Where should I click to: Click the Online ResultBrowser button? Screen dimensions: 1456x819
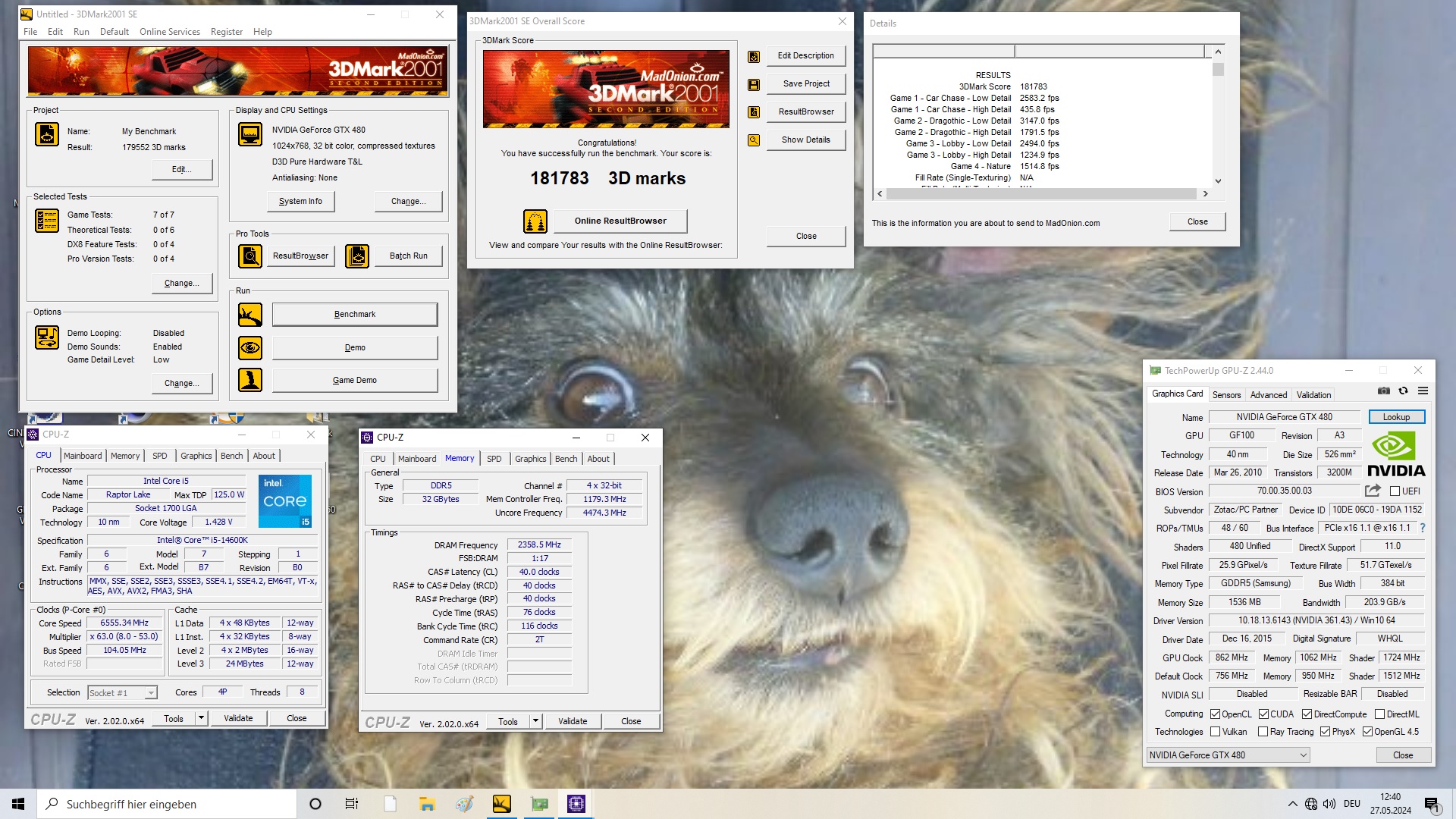point(620,221)
